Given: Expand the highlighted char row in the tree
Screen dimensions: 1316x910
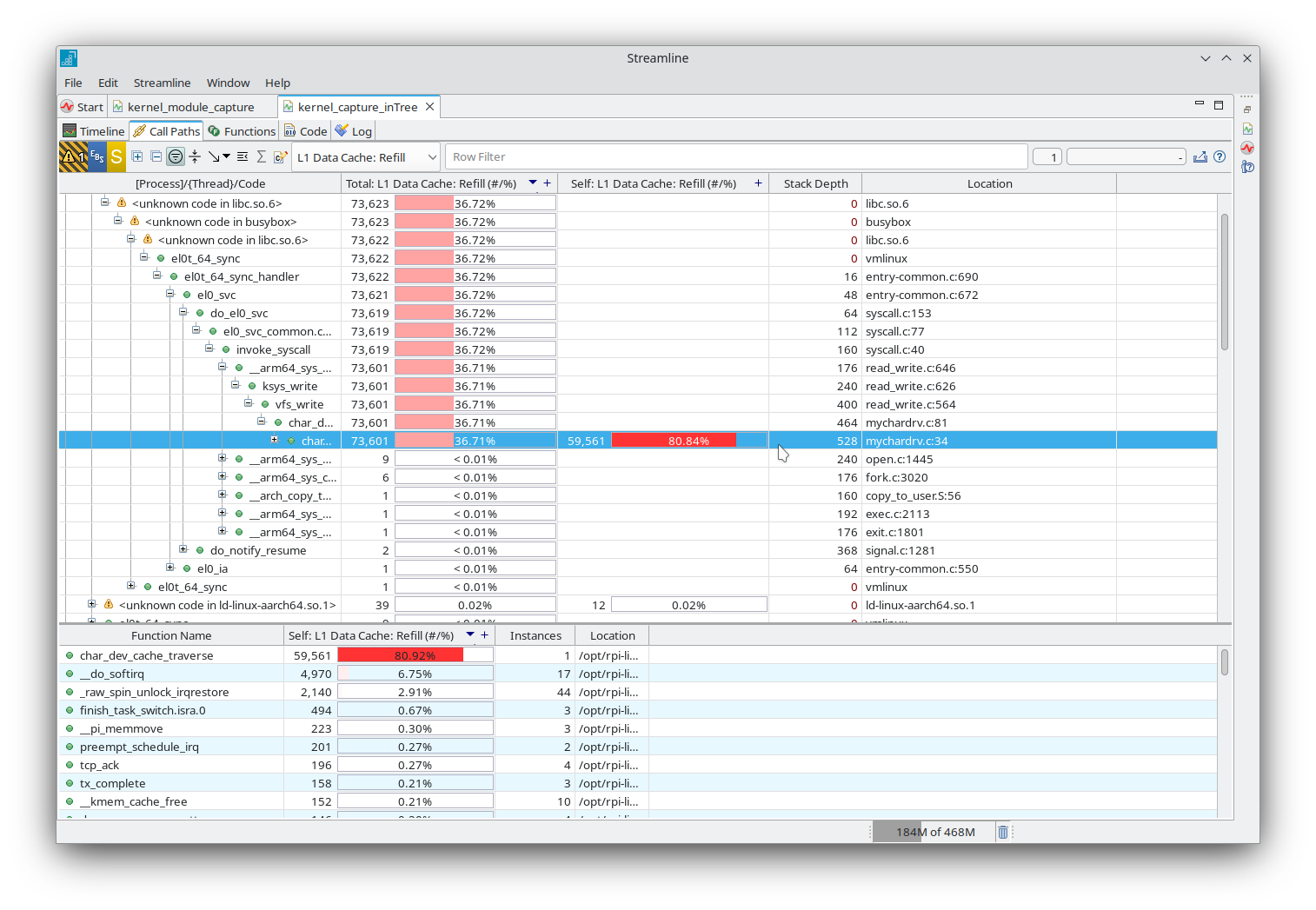Looking at the screenshot, I should (274, 441).
